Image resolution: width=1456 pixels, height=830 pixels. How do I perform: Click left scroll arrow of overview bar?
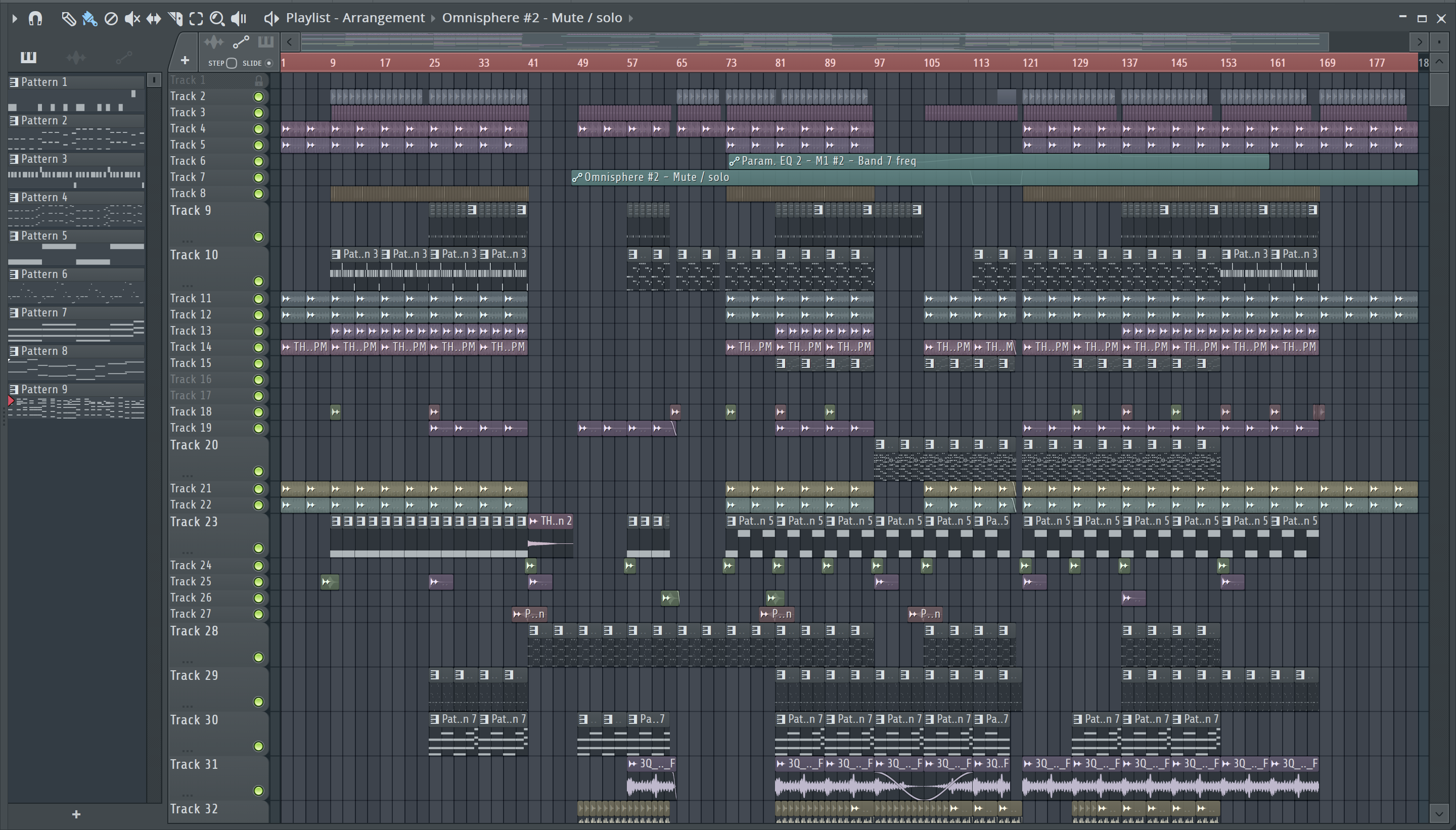290,41
